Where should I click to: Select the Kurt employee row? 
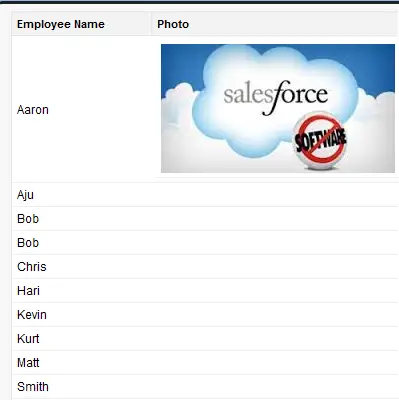point(205,339)
